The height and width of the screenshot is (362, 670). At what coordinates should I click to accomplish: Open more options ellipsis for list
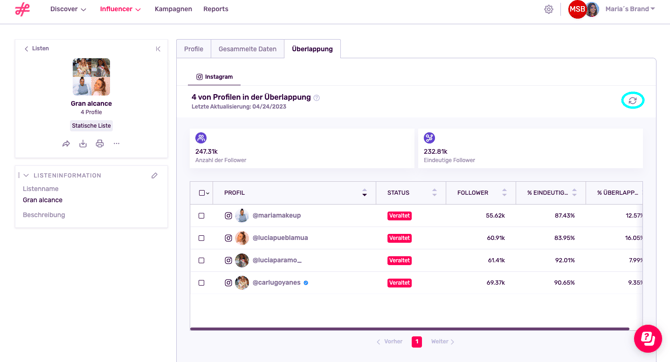[116, 144]
